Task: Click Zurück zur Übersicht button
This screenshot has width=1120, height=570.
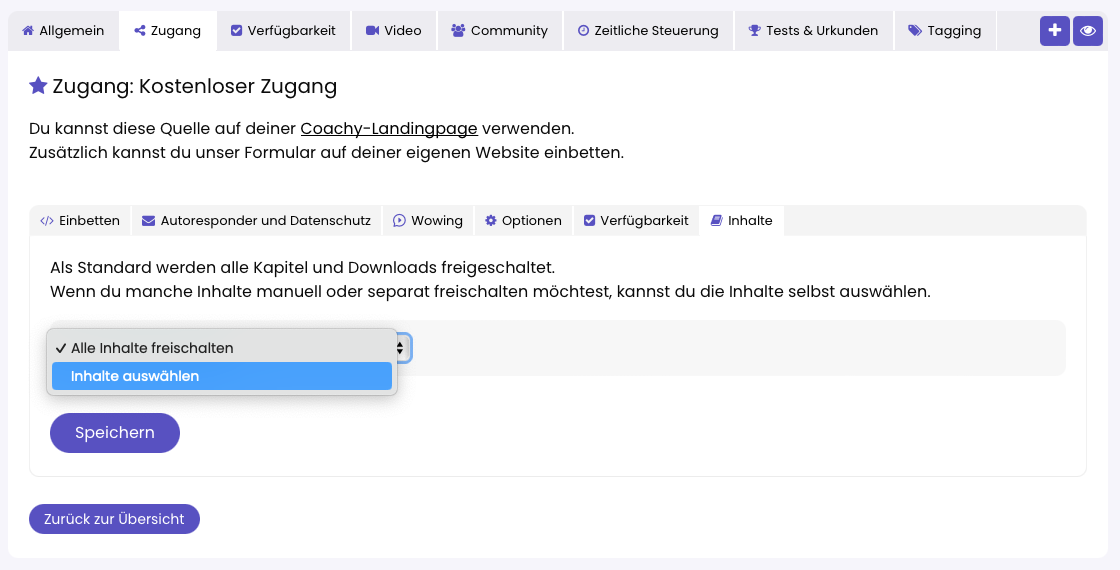Action: point(114,519)
